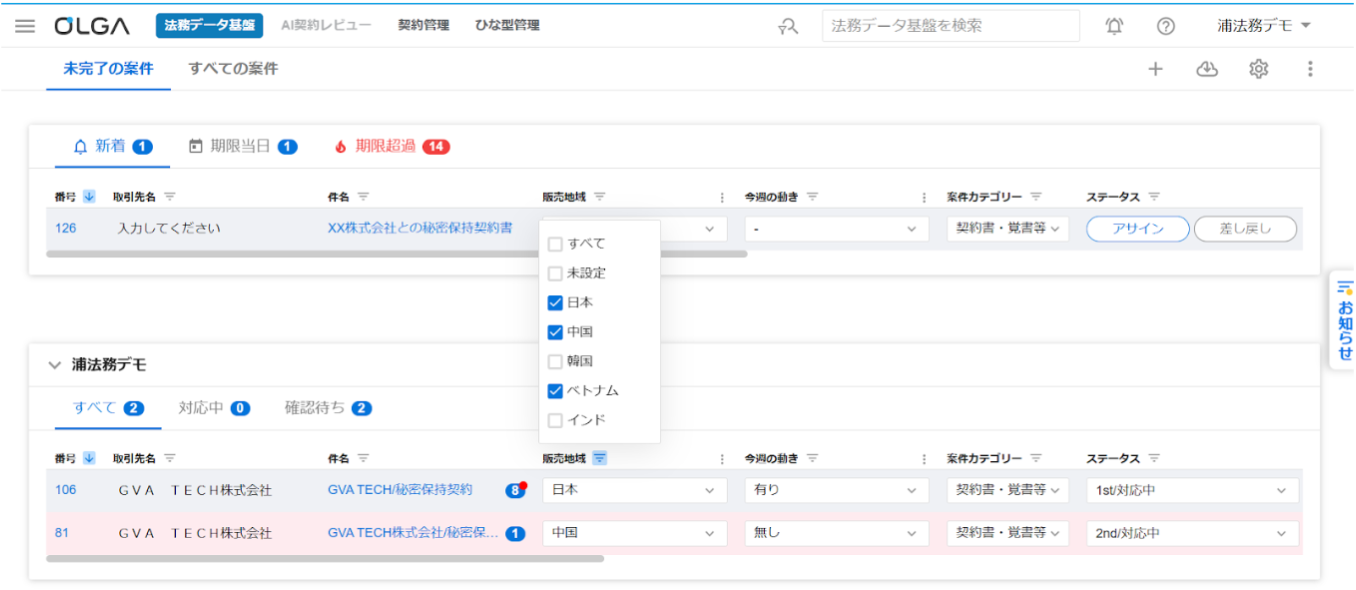Open the three-dot overflow menu
This screenshot has height=590, width=1356.
pyautogui.click(x=1310, y=69)
